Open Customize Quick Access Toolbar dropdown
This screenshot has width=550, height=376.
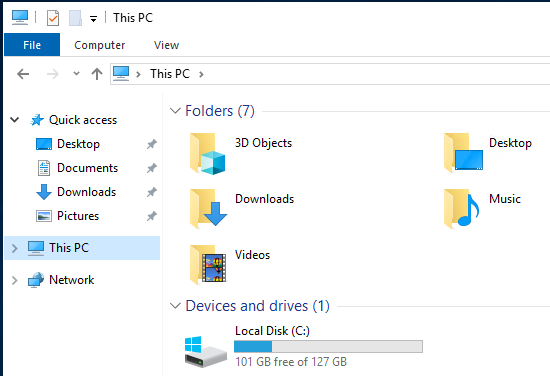pos(93,19)
